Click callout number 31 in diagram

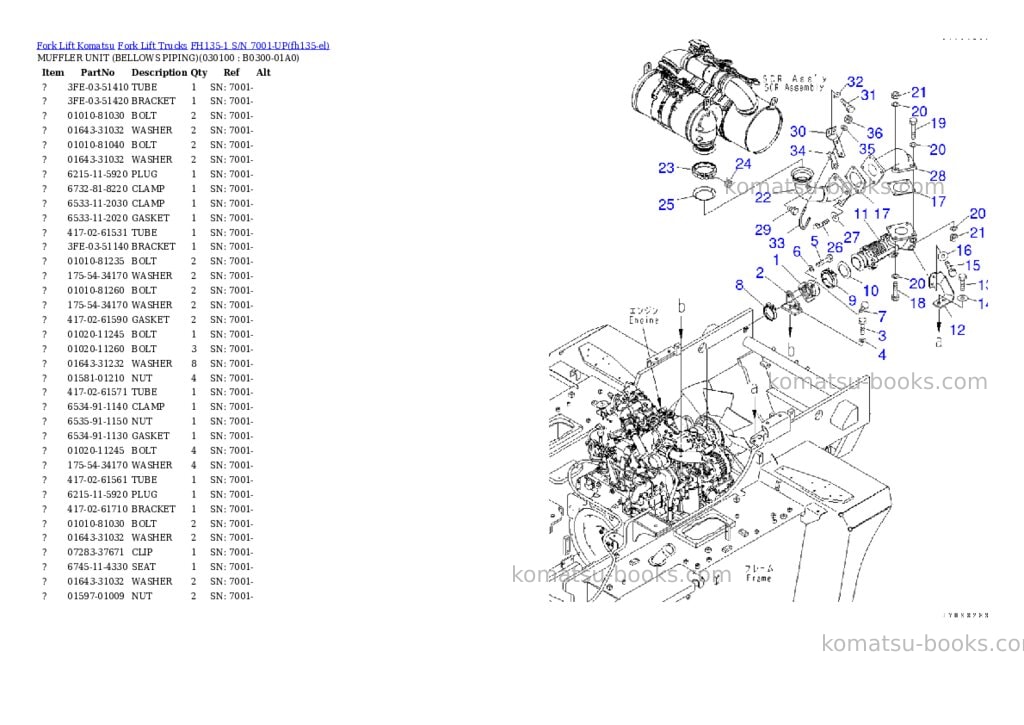[868, 95]
